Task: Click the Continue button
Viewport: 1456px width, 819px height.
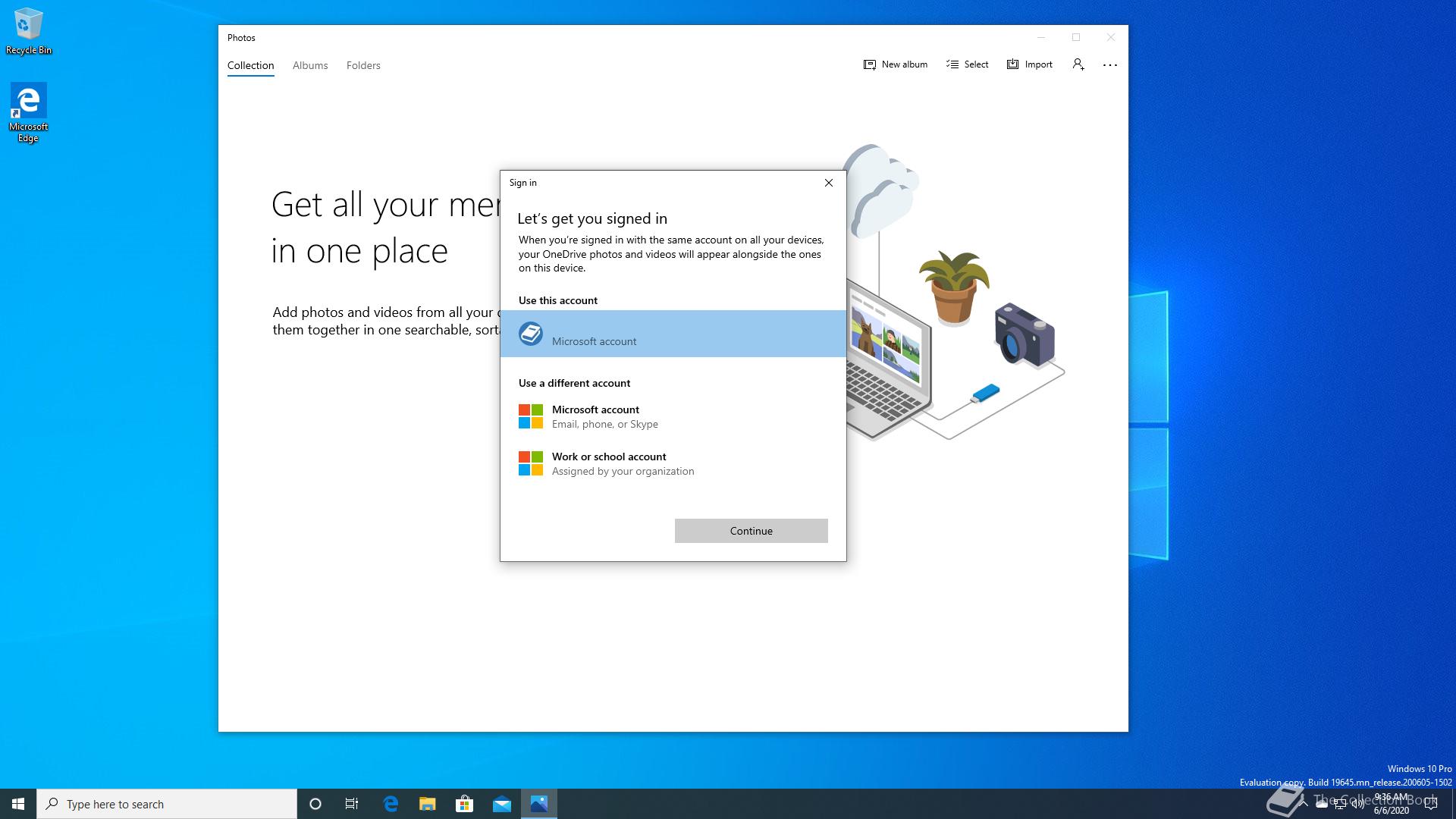Action: pos(752,531)
